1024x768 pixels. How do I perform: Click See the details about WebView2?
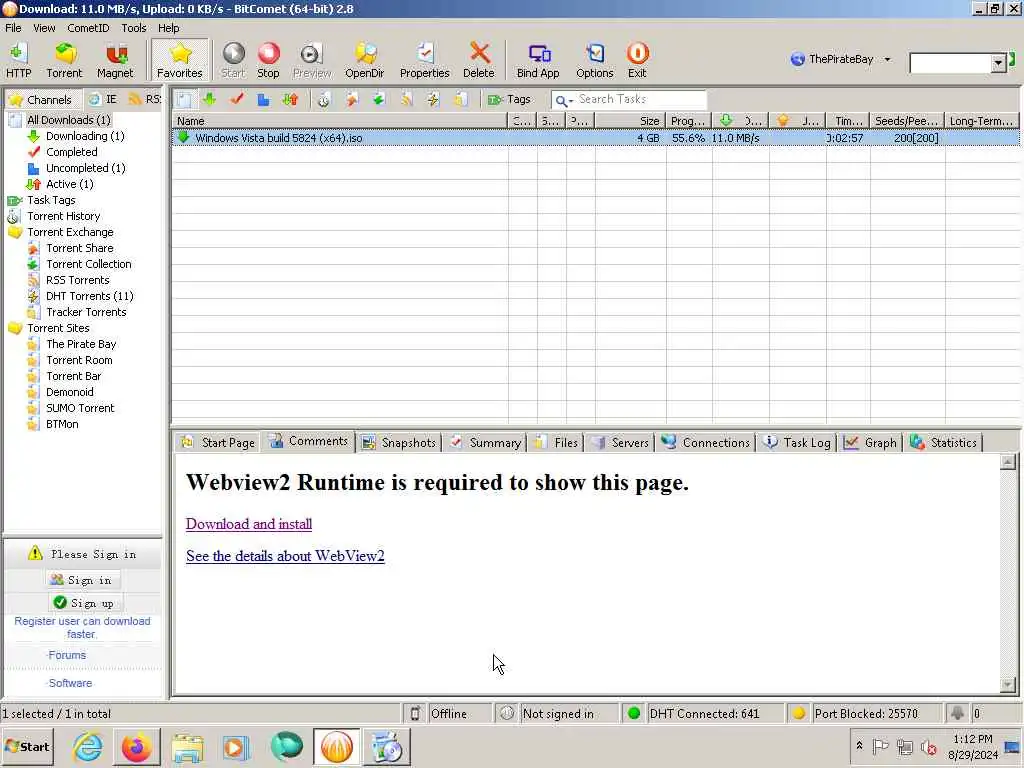point(285,556)
